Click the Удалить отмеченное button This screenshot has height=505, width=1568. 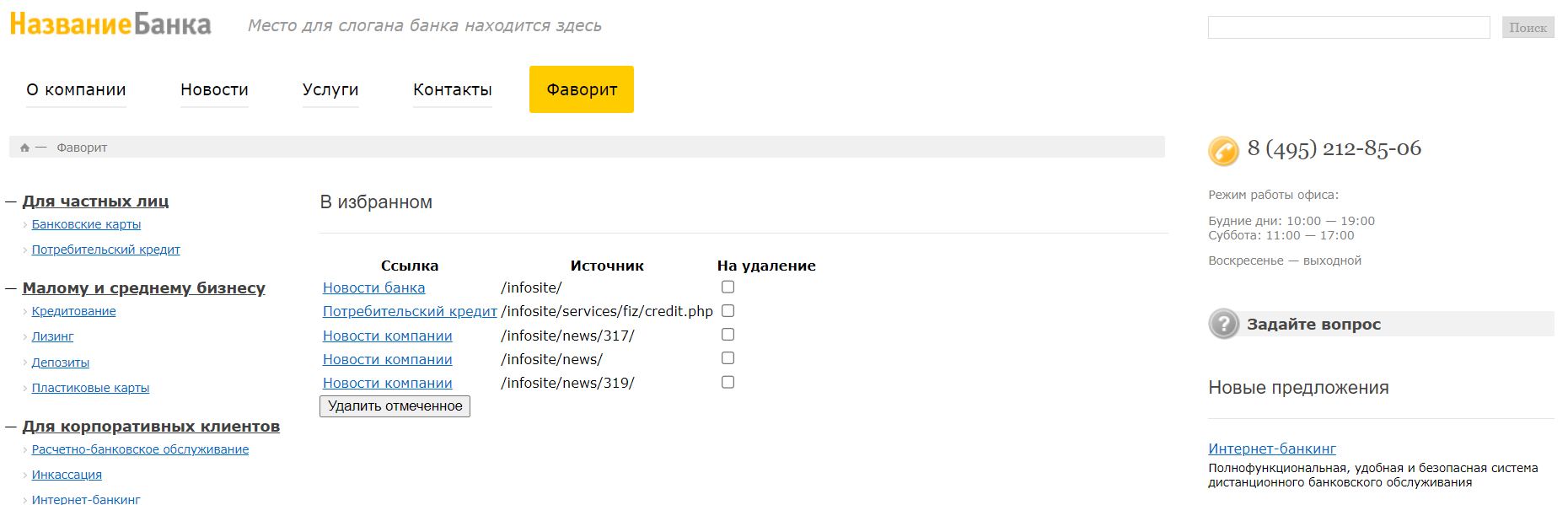coord(395,406)
